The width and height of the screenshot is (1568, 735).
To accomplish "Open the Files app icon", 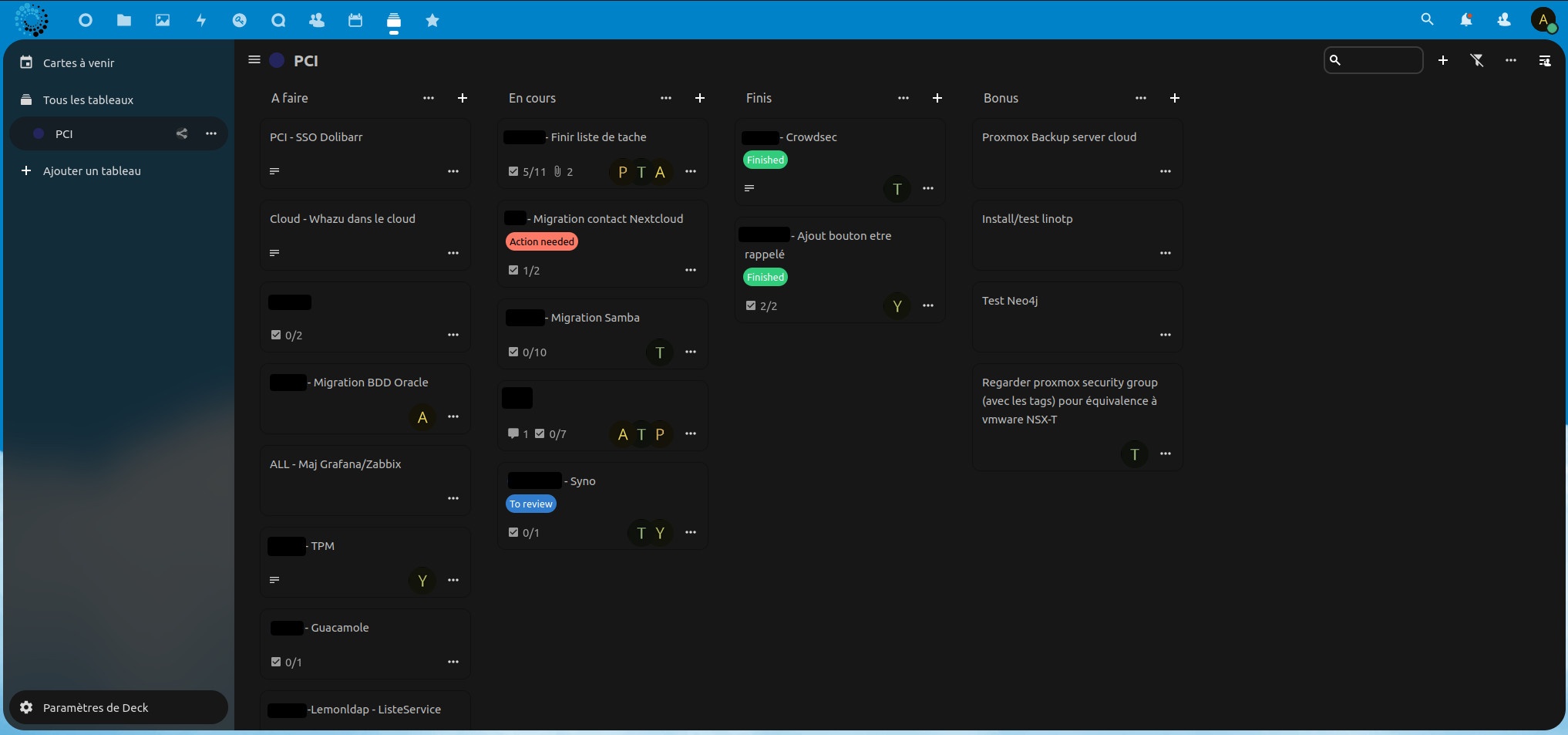I will tap(124, 20).
